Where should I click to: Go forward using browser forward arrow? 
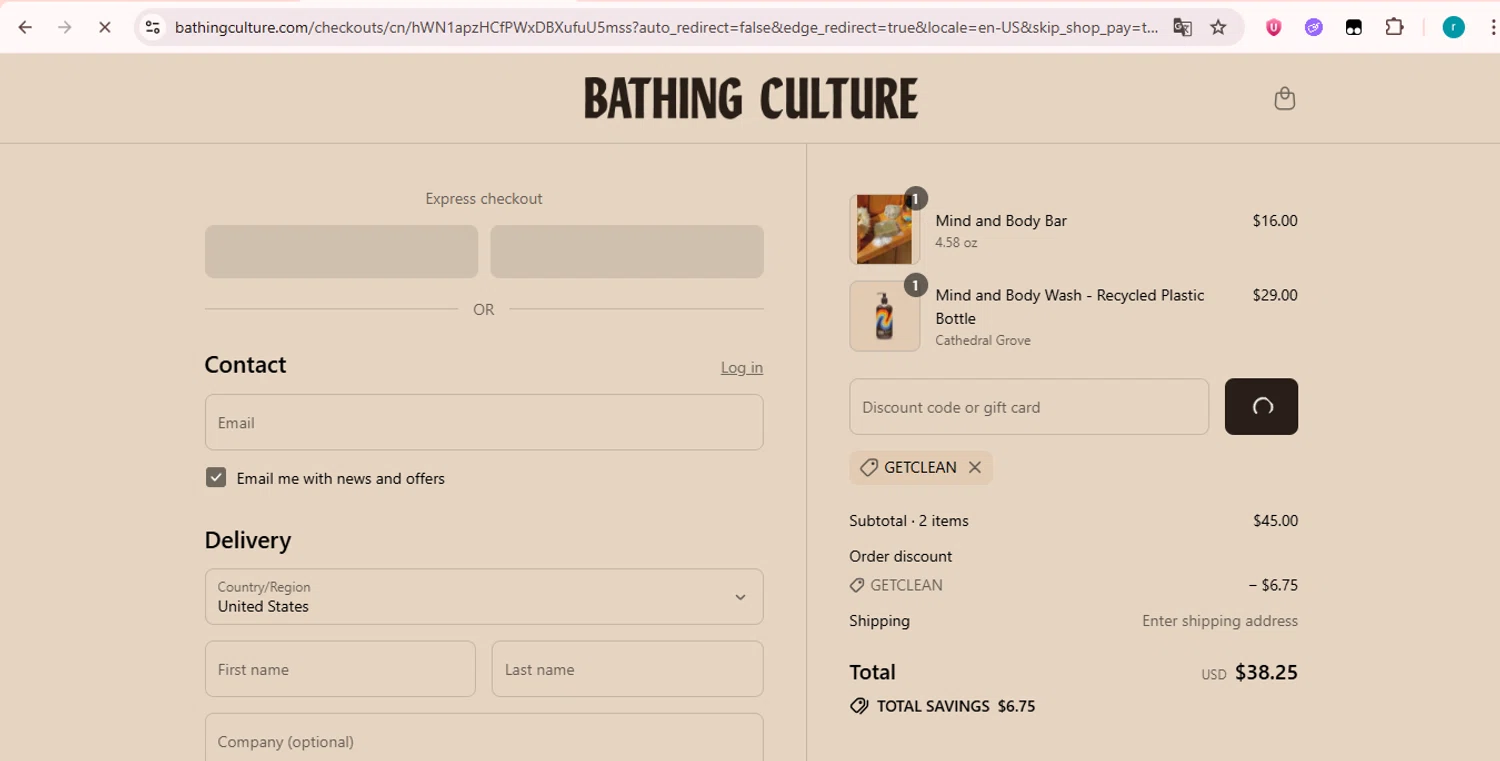(x=65, y=27)
